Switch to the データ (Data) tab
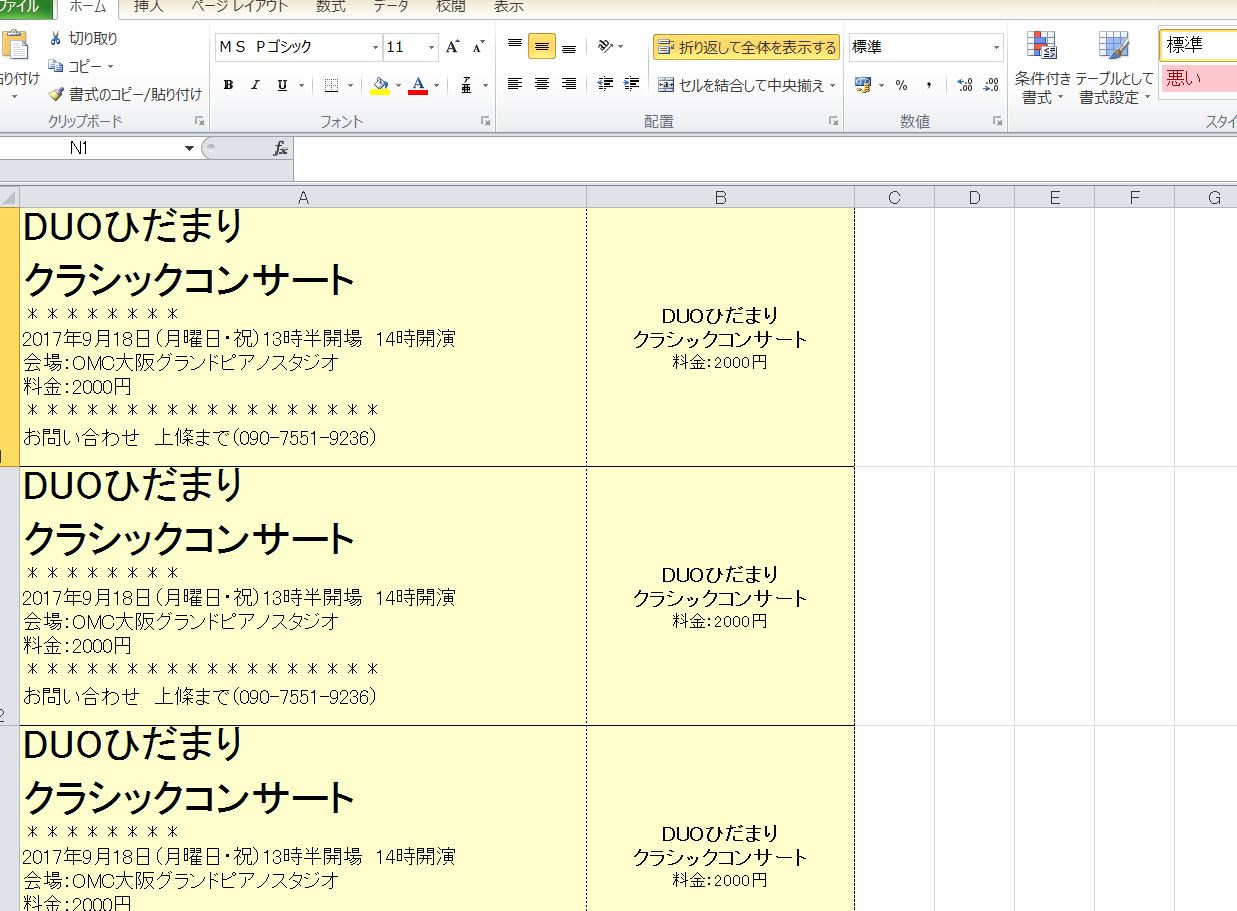This screenshot has height=911, width=1237. point(390,6)
